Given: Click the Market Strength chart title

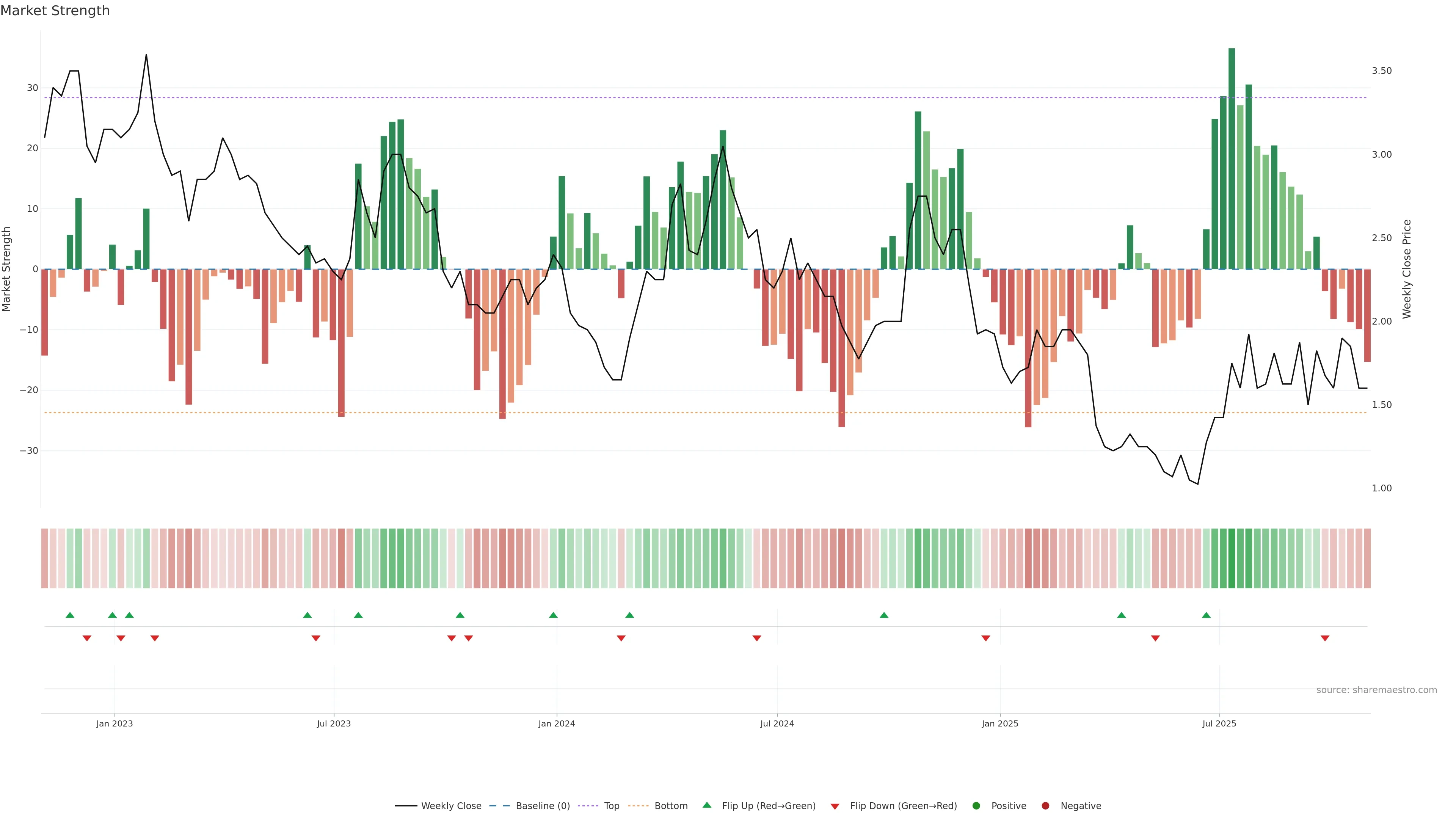Looking at the screenshot, I should tap(55, 11).
